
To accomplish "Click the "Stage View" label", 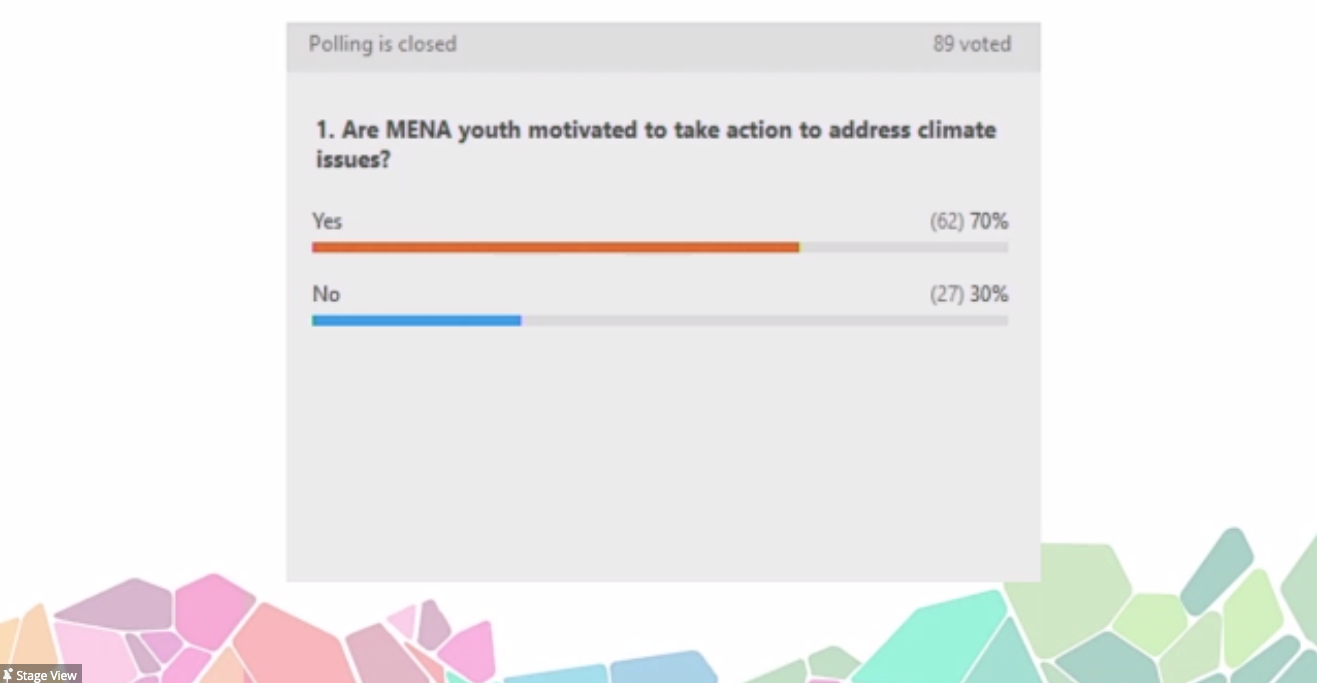I will tap(46, 676).
